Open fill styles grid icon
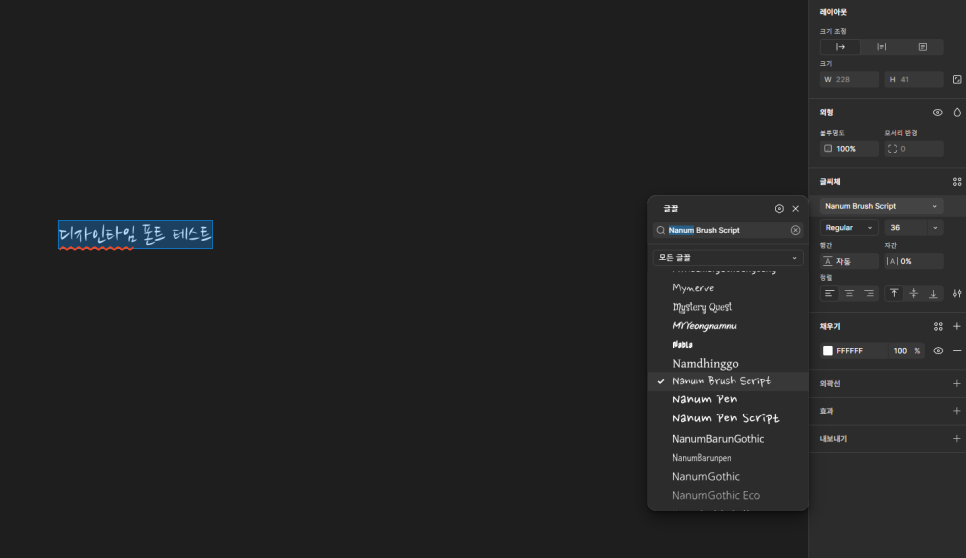Viewport: 966px width, 558px height. pyautogui.click(x=938, y=326)
